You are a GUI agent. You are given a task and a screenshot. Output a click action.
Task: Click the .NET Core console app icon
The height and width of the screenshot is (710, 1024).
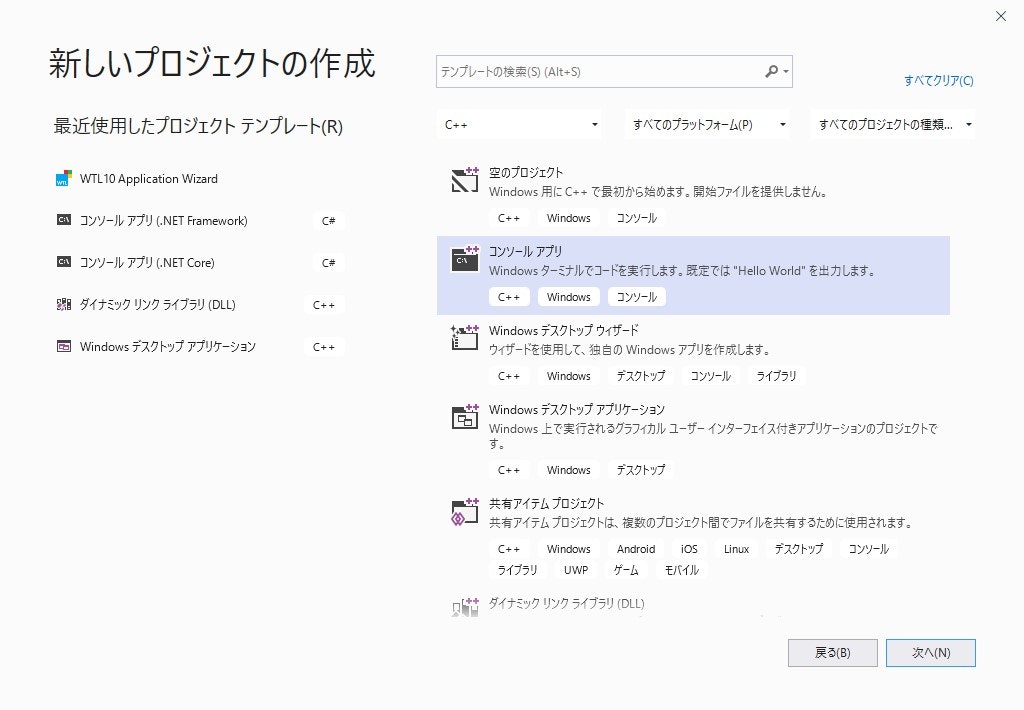tap(63, 262)
